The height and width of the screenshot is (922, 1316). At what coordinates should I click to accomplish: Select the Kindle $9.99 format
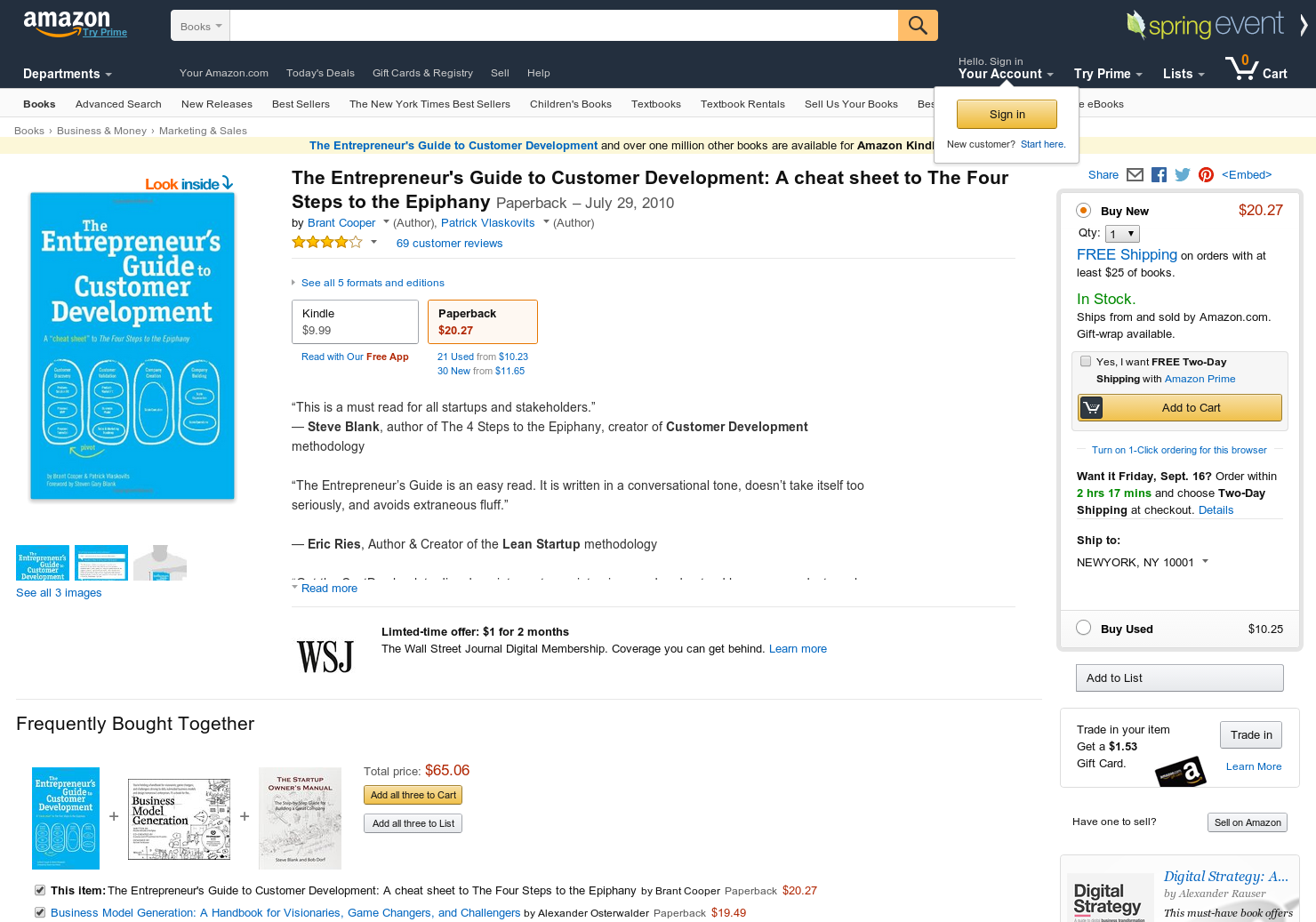pos(355,322)
